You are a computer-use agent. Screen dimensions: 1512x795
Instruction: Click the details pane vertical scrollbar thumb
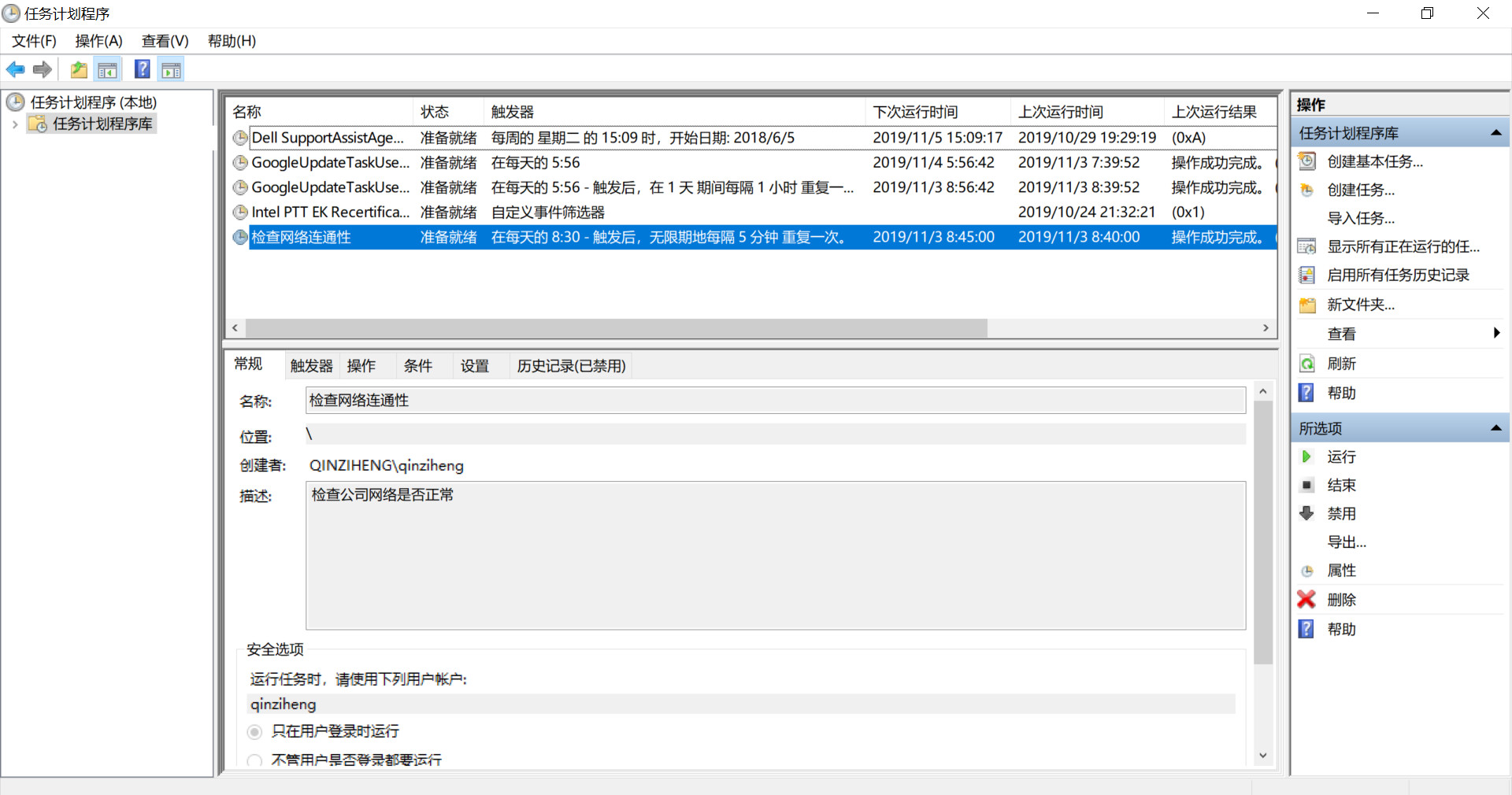pyautogui.click(x=1263, y=533)
